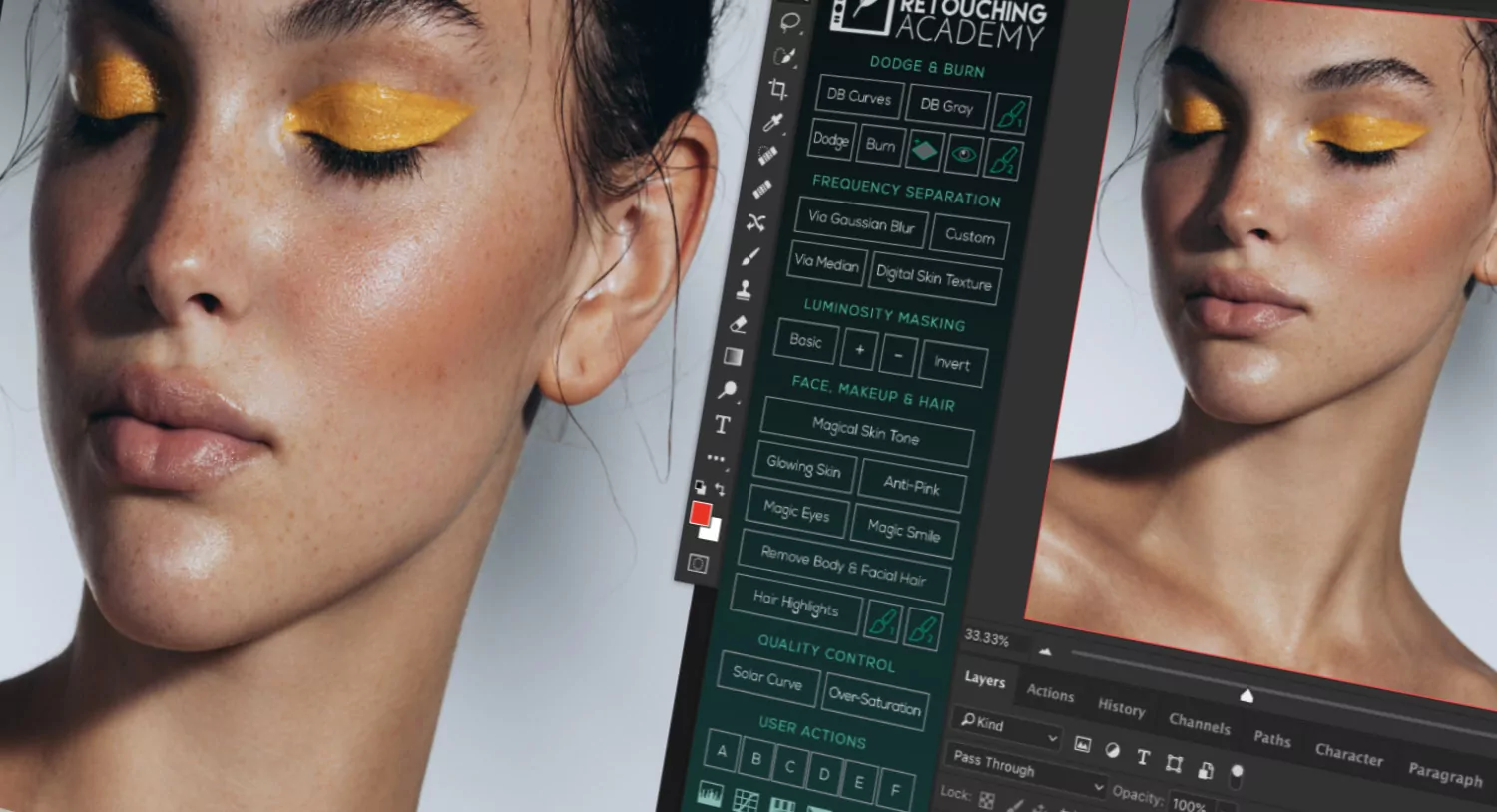Choose the Type tool in the toolbar
The height and width of the screenshot is (812, 1497).
[x=721, y=423]
